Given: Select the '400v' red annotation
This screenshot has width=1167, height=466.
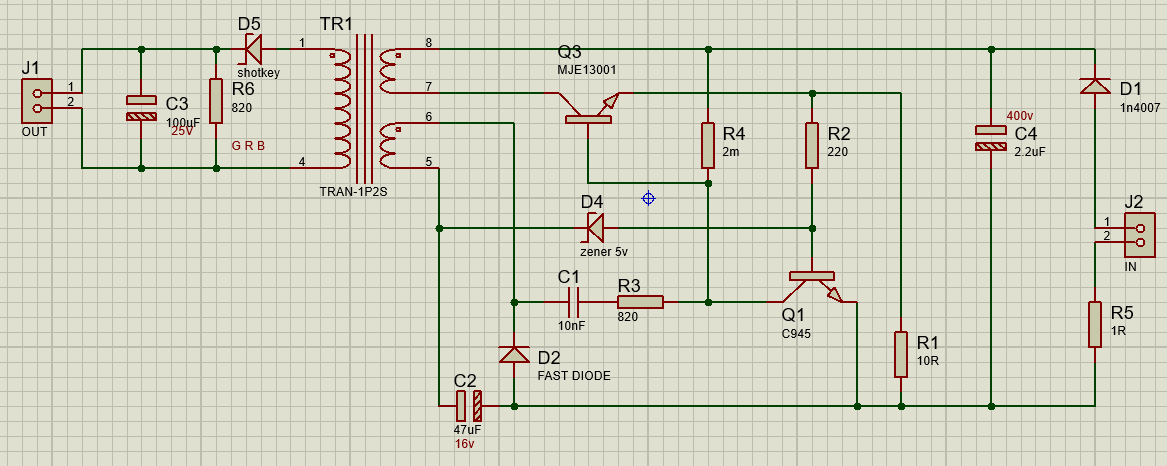Looking at the screenshot, I should coord(1020,115).
